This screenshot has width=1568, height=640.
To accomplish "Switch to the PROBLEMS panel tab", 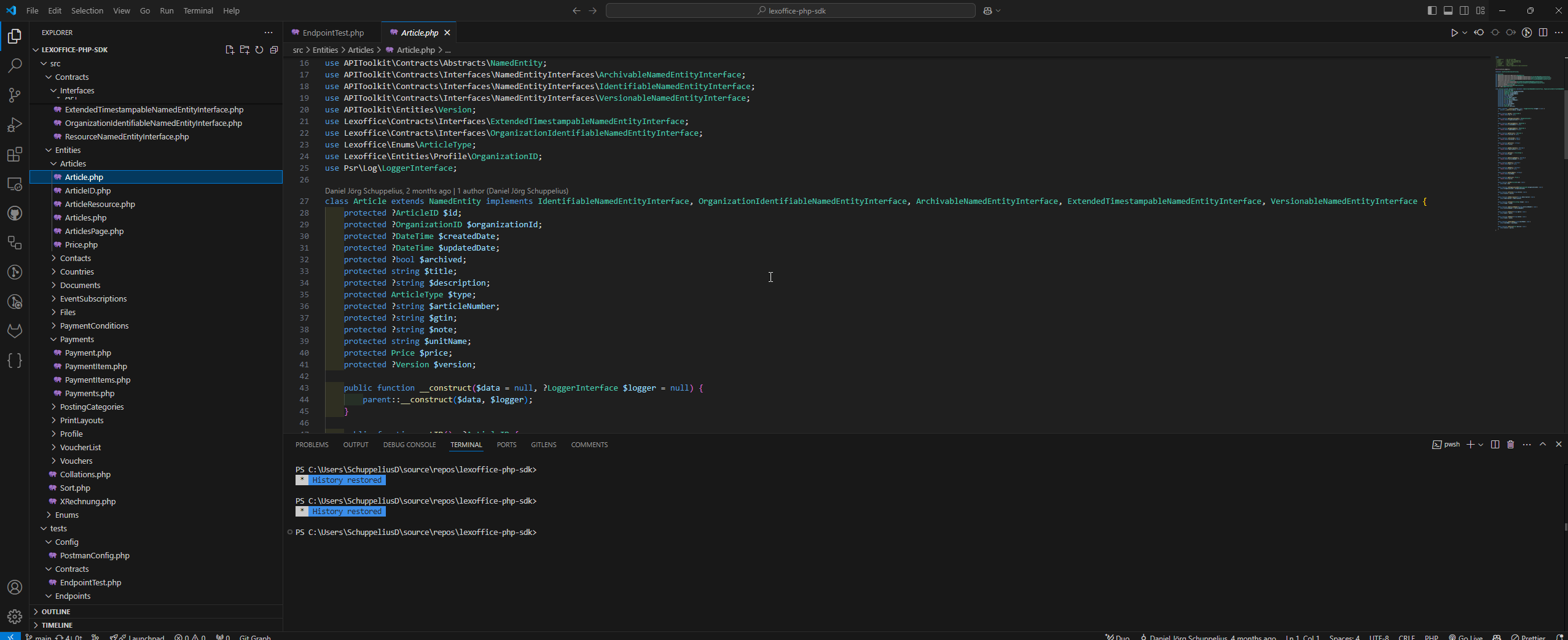I will coord(312,445).
